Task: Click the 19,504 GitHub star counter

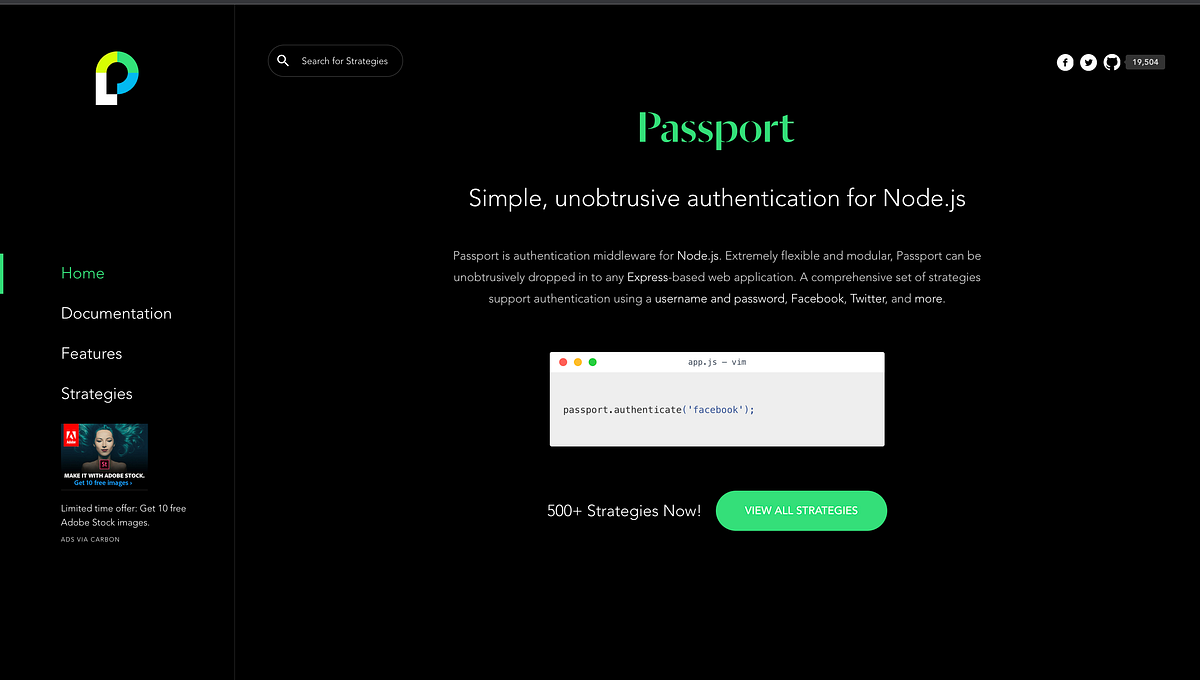Action: pos(1144,61)
